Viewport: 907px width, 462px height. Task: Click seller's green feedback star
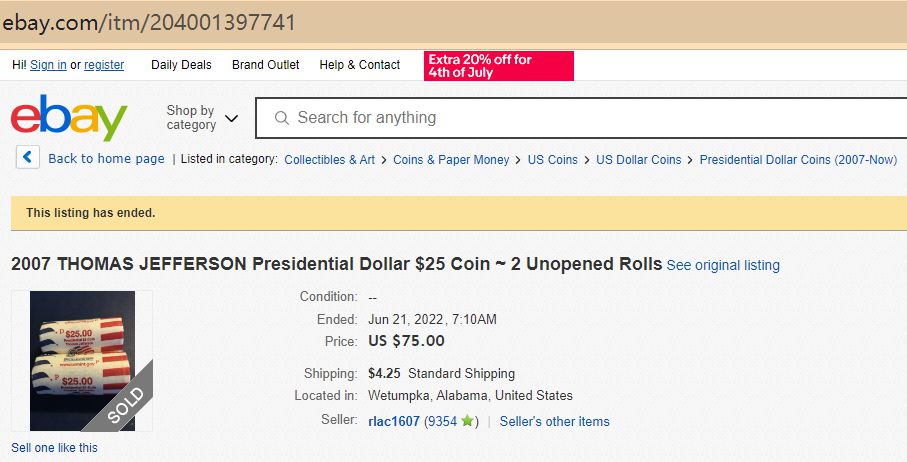(467, 421)
